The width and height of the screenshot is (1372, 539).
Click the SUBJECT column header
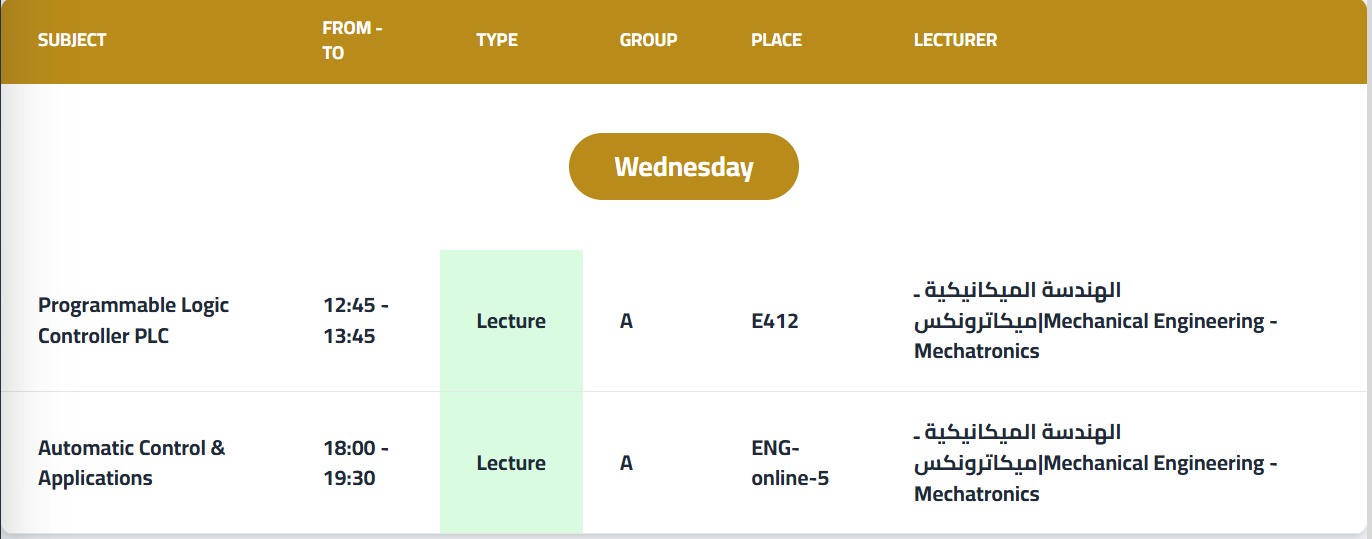point(72,40)
